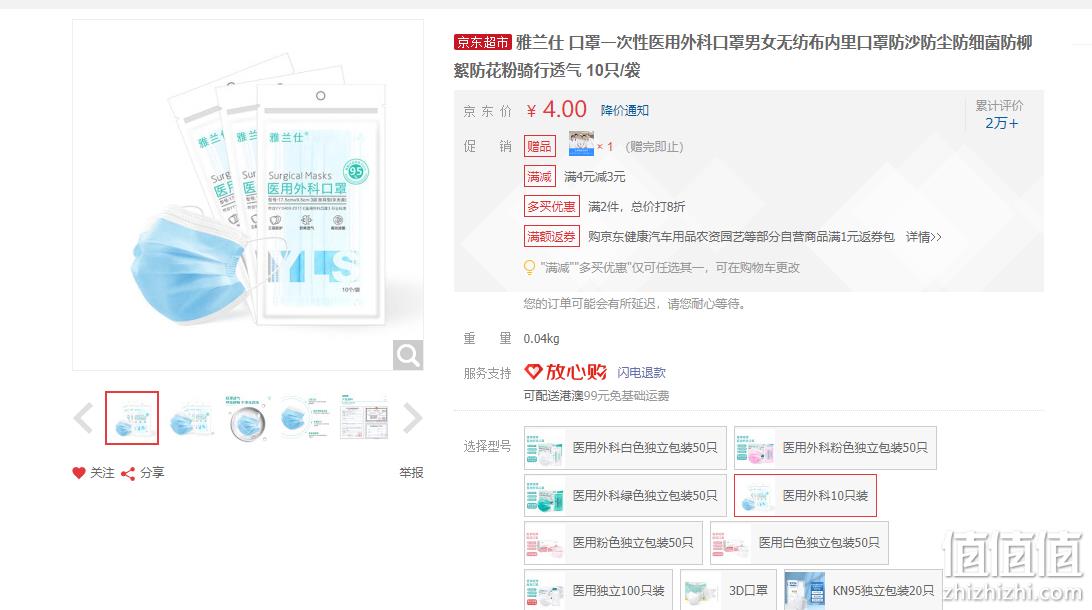Select second product thumbnail
This screenshot has width=1092, height=610.
coord(191,418)
